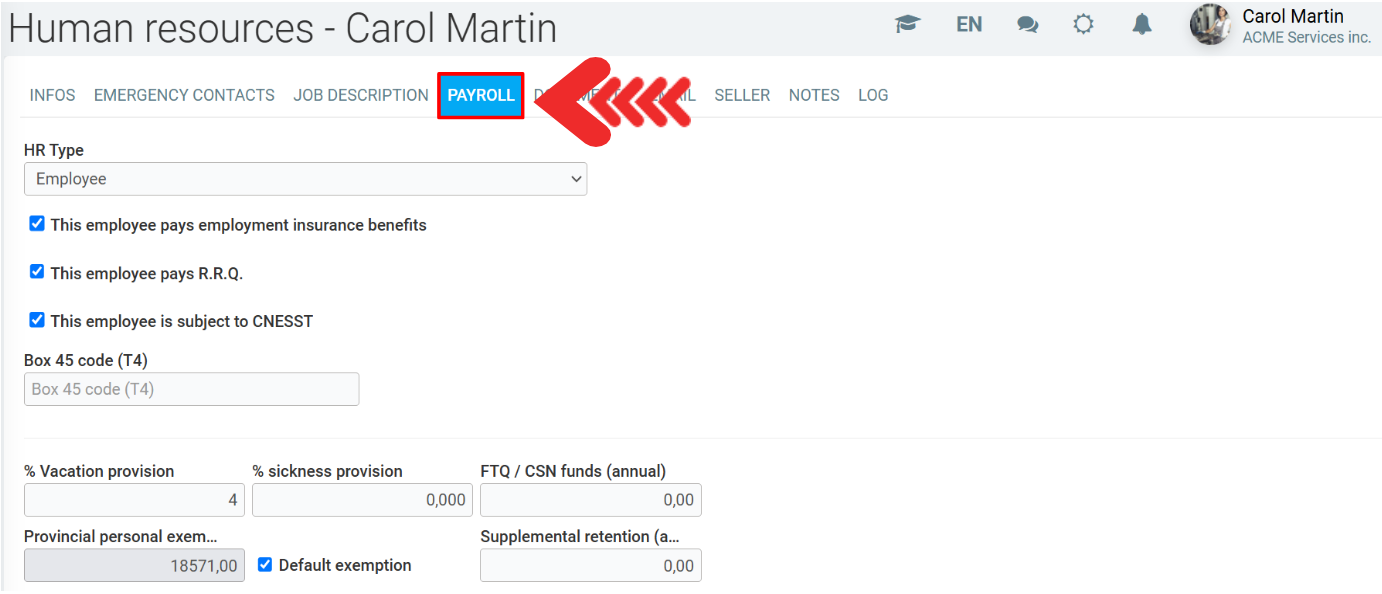
Task: Disable the Default exemption checkbox
Action: click(x=265, y=564)
